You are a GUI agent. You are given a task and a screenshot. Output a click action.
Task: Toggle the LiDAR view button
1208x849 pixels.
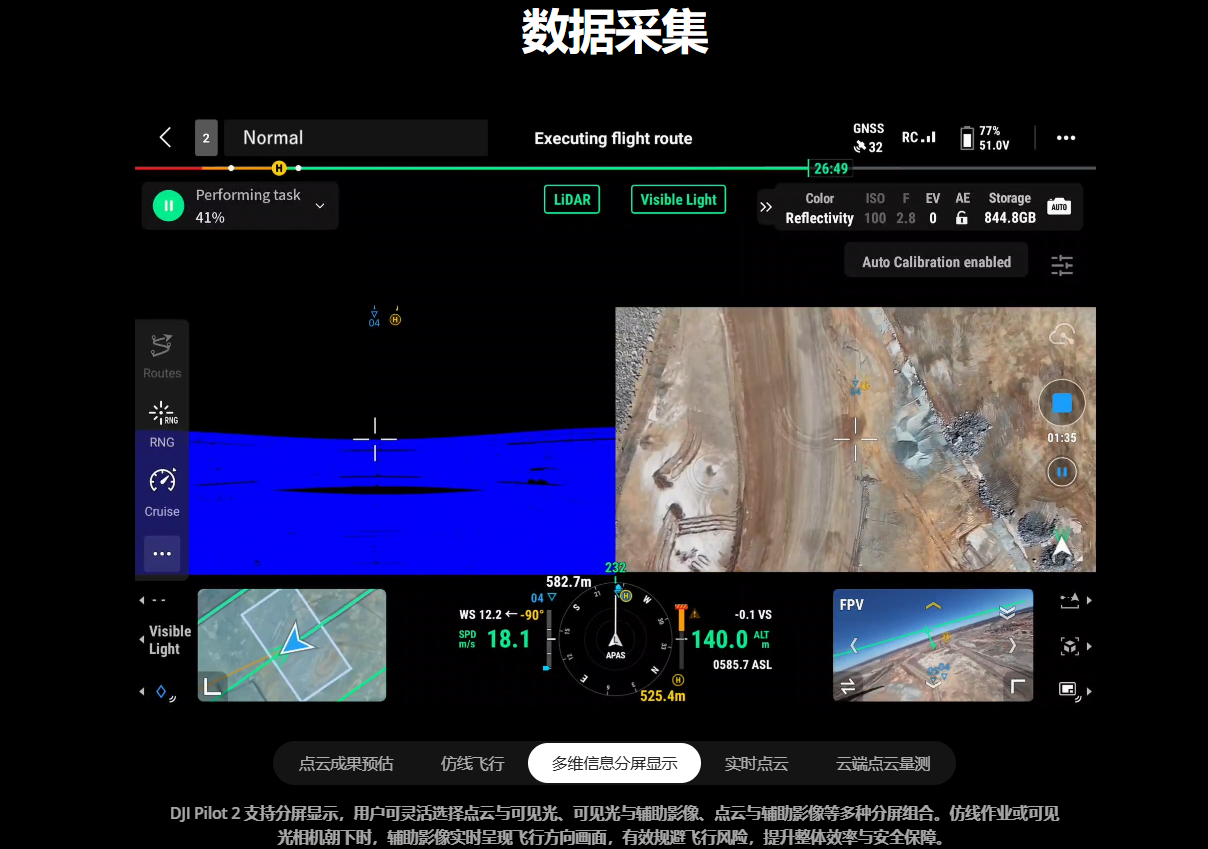(x=572, y=199)
